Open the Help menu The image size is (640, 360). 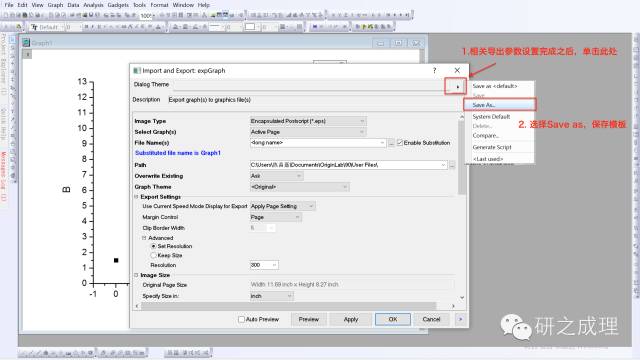204,5
